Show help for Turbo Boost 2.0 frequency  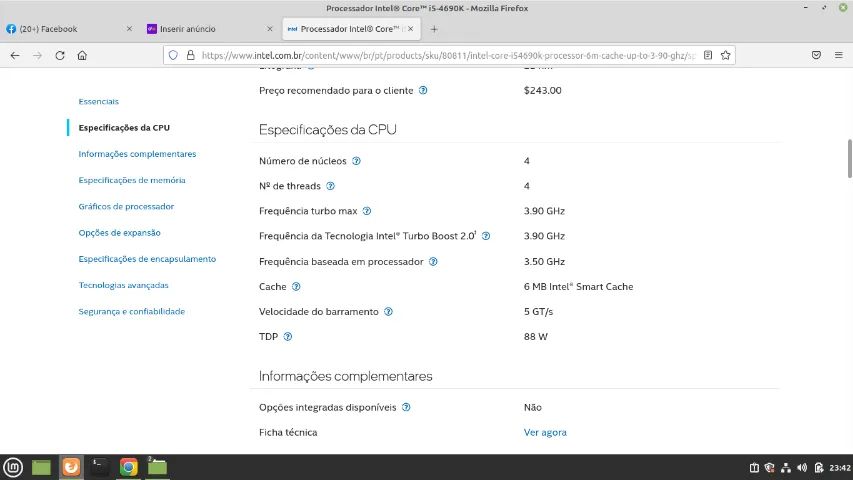[486, 236]
